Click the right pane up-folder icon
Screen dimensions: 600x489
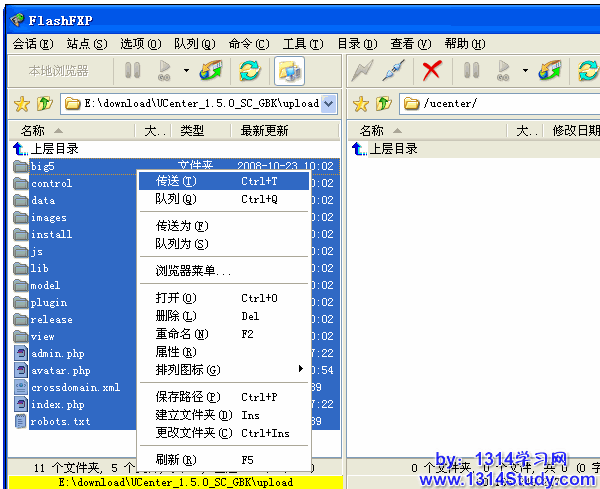point(383,104)
